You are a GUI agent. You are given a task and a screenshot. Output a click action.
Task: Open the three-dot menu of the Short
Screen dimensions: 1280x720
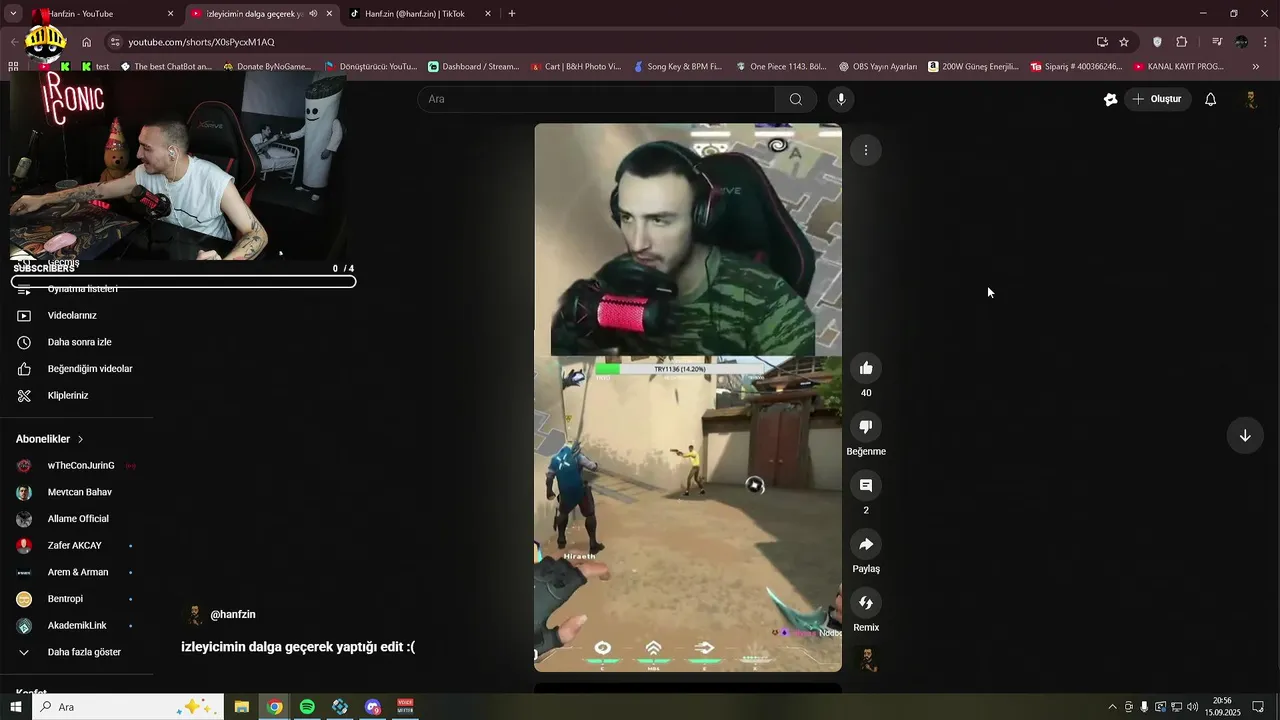866,150
